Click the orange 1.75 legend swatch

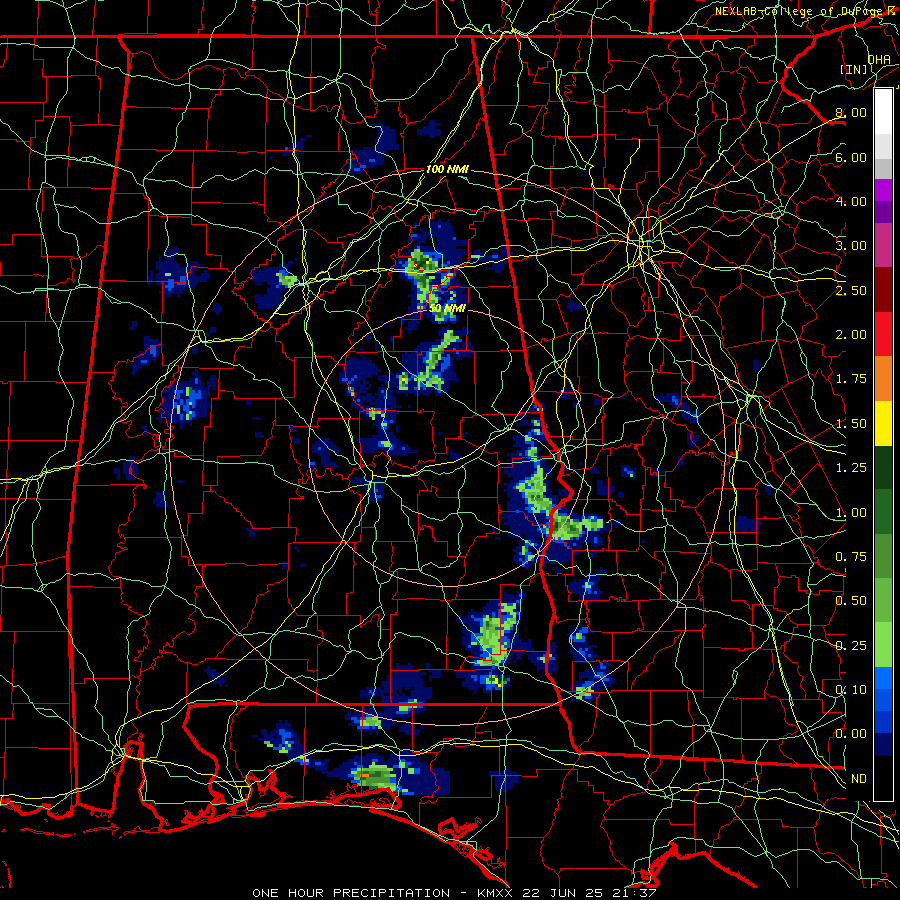883,378
